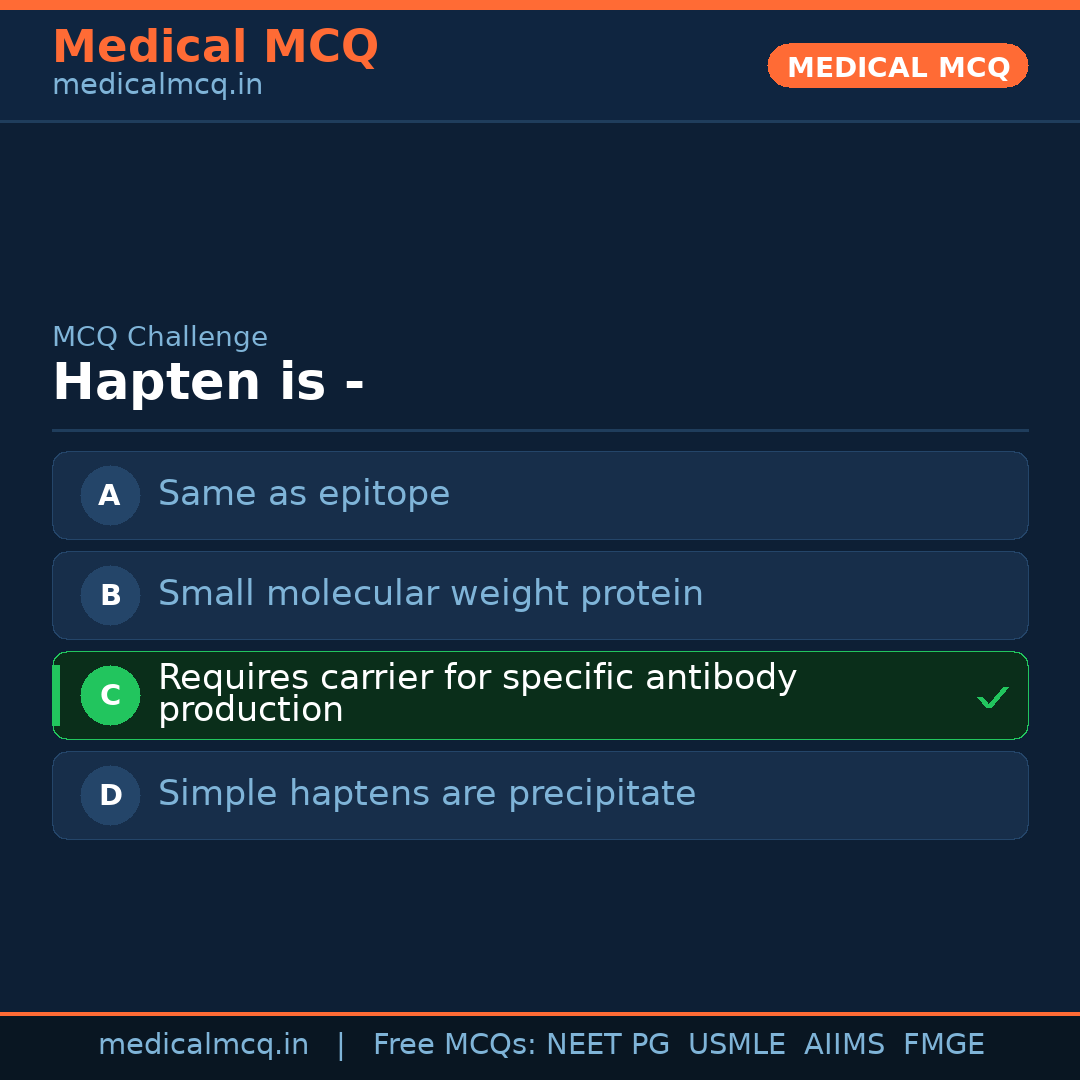The height and width of the screenshot is (1080, 1080).
Task: Select answer 'Small molecular weight protein'
Action: click(x=430, y=594)
